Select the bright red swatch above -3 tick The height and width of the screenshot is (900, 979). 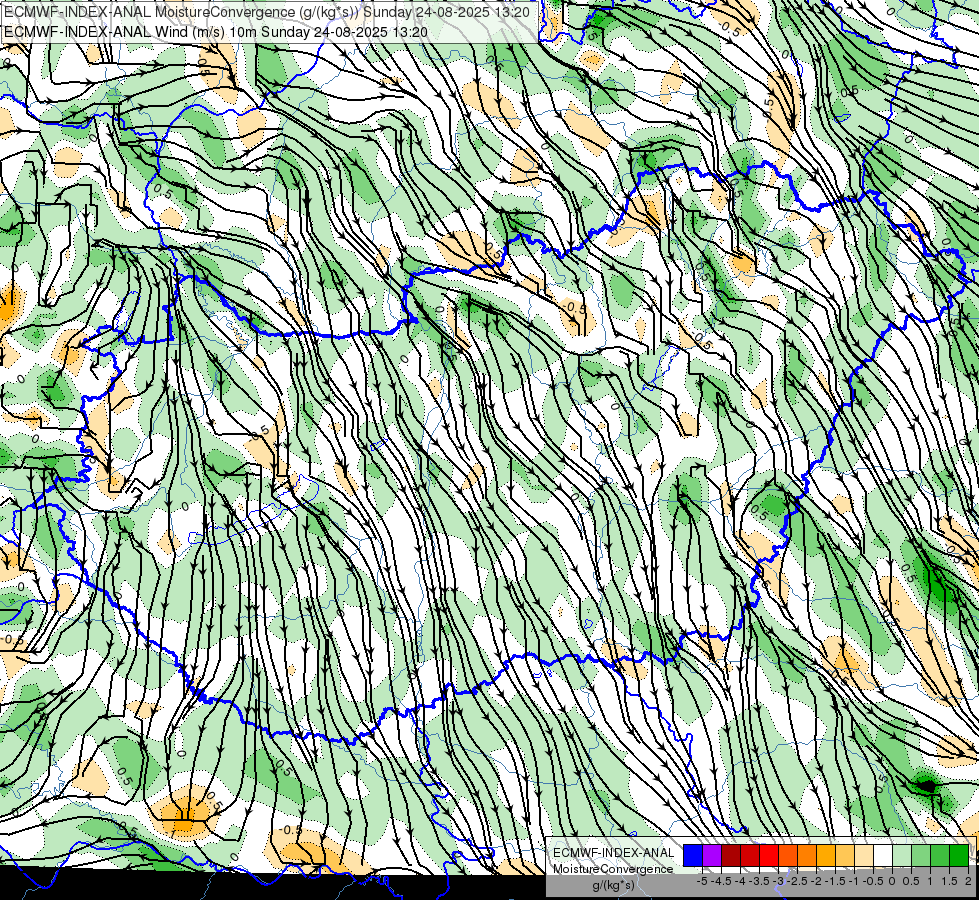[x=769, y=856]
